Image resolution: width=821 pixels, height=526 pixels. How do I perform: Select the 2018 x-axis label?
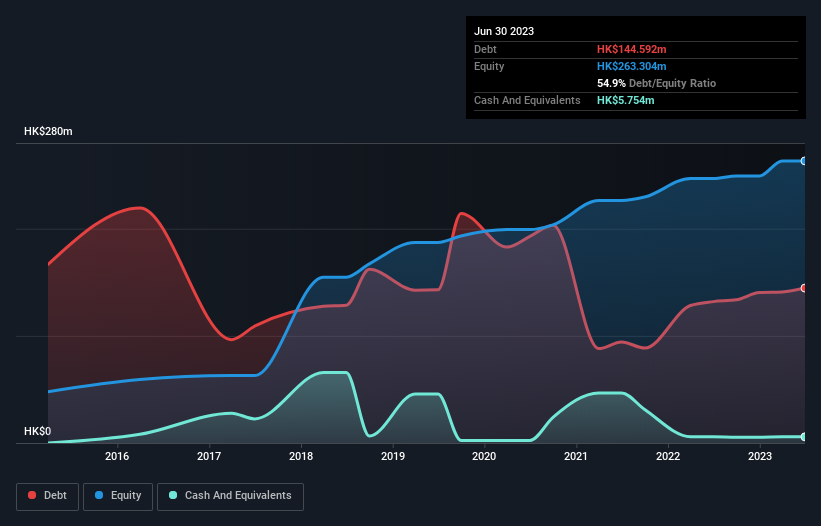tap(301, 456)
